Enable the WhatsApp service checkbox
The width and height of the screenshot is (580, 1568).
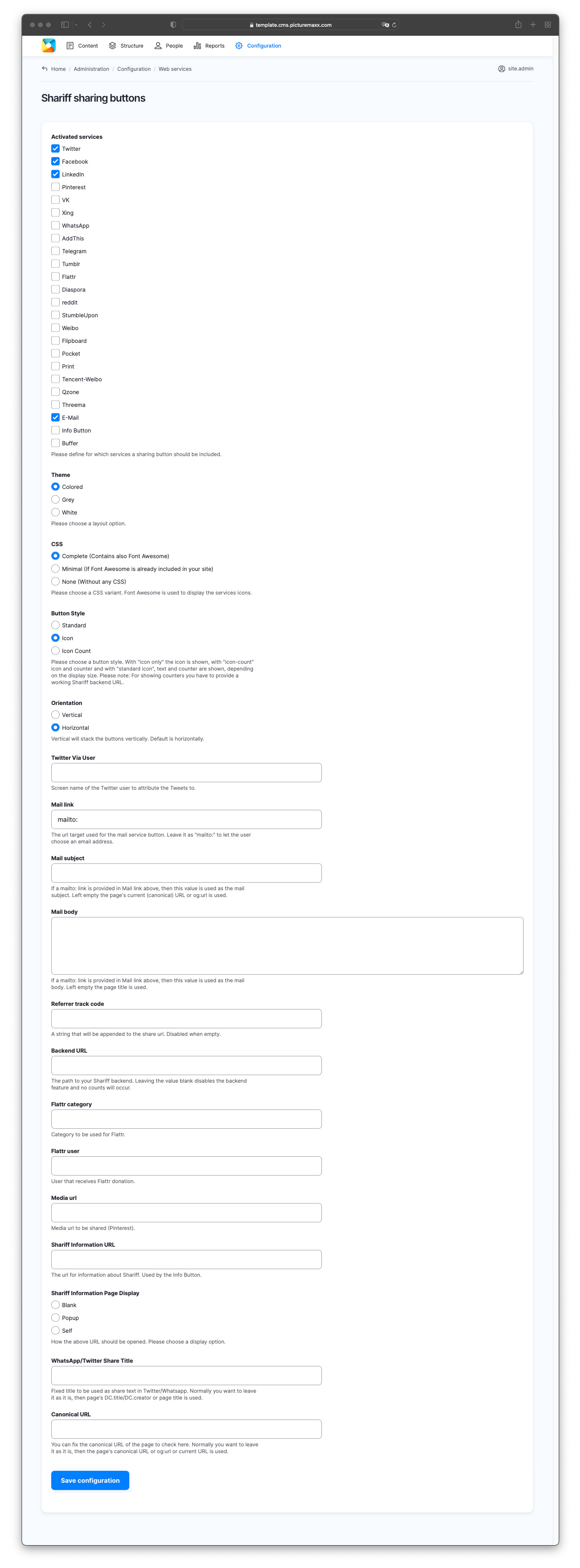pos(56,225)
